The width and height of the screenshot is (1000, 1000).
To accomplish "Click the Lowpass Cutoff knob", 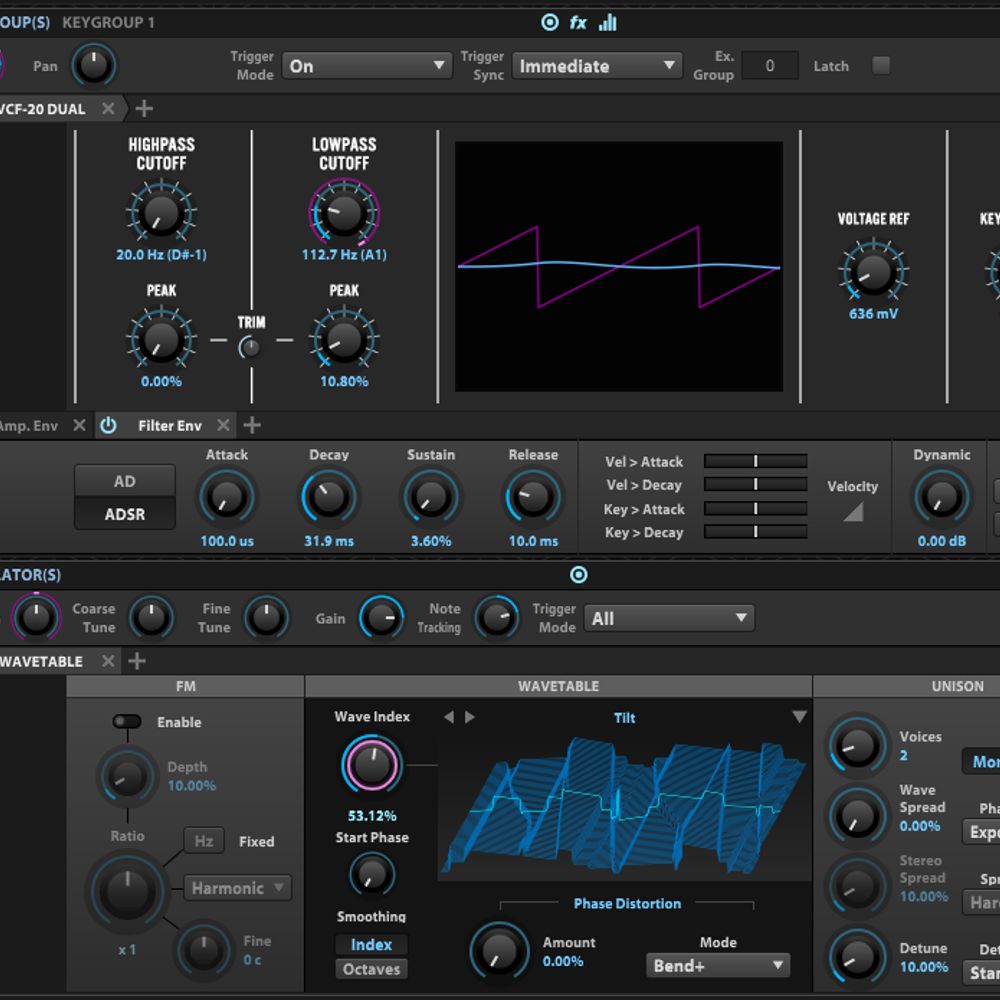I will 344,213.
